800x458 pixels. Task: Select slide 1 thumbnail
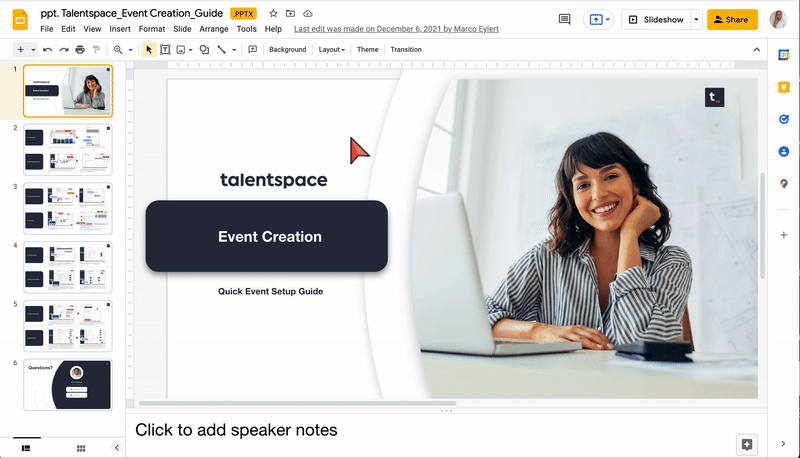[68, 91]
